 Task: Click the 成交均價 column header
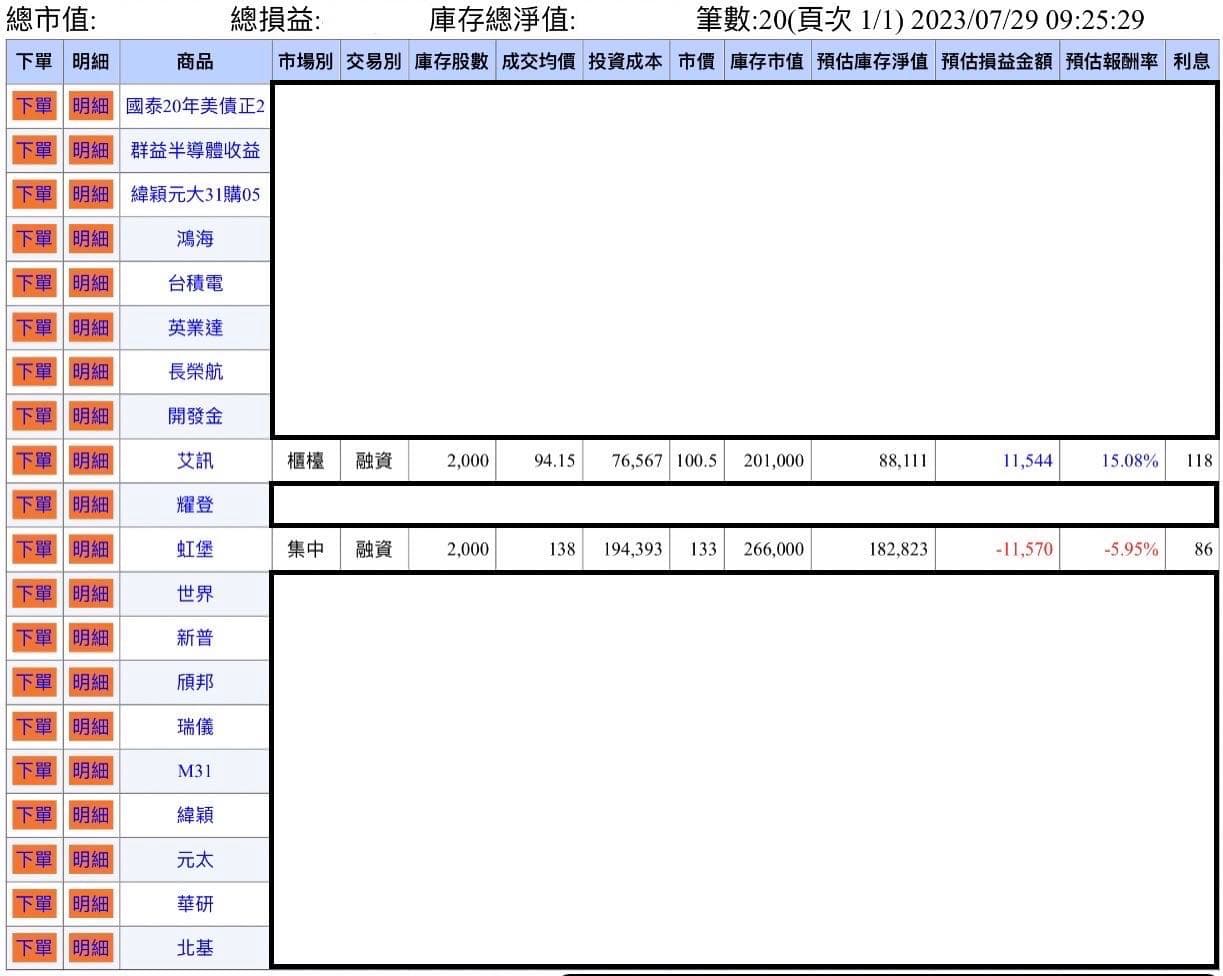(538, 62)
